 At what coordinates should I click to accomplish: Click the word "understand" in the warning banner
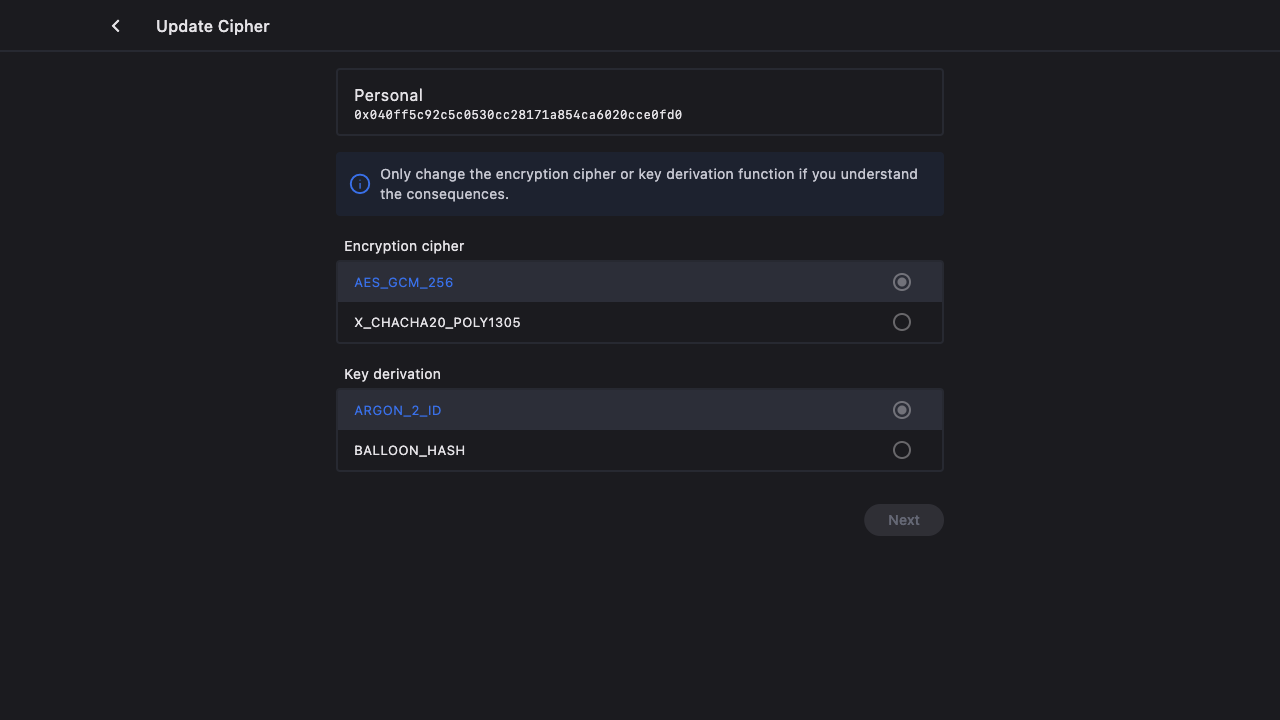(x=878, y=174)
